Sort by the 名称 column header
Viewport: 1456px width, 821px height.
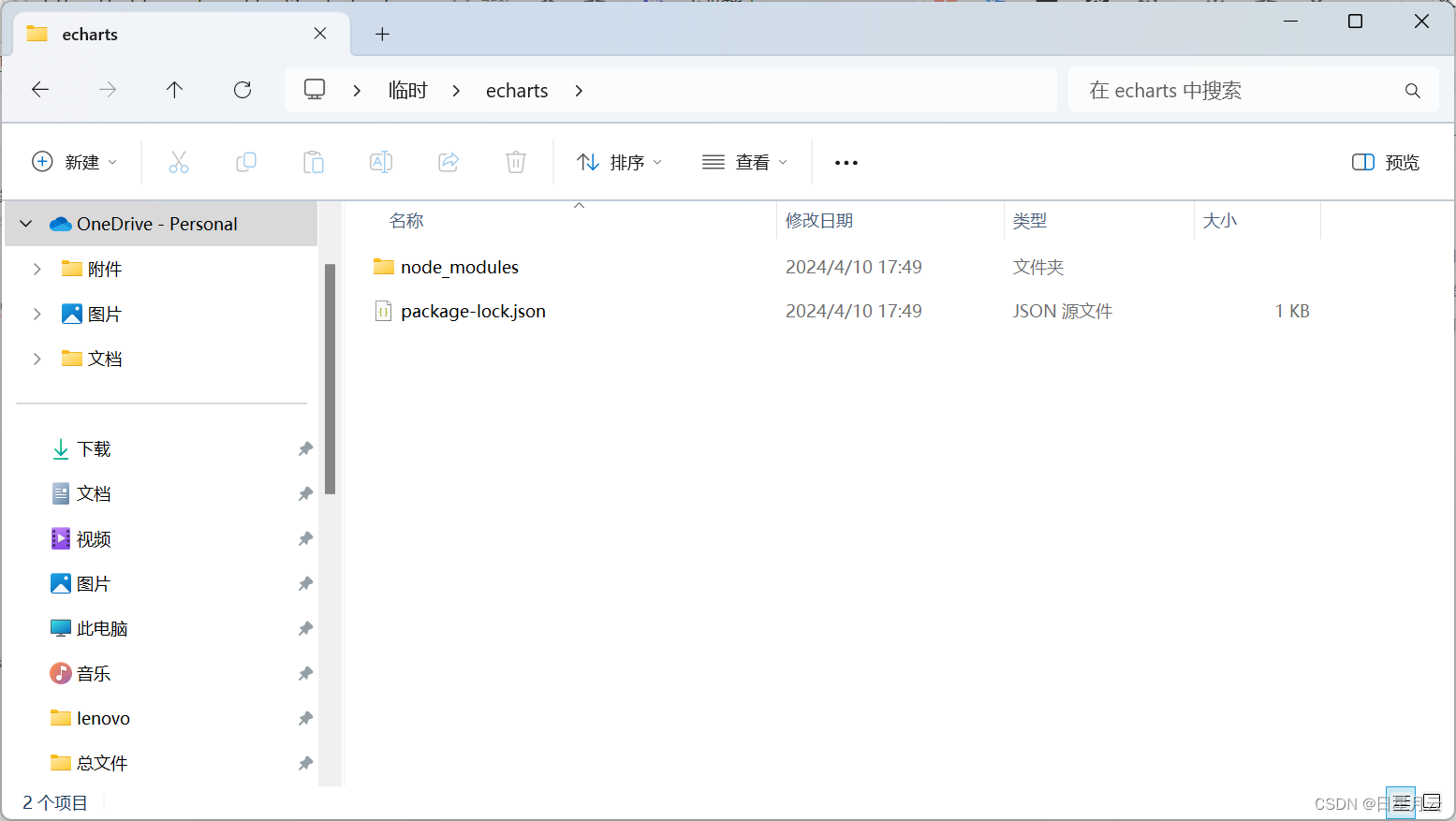tap(406, 221)
